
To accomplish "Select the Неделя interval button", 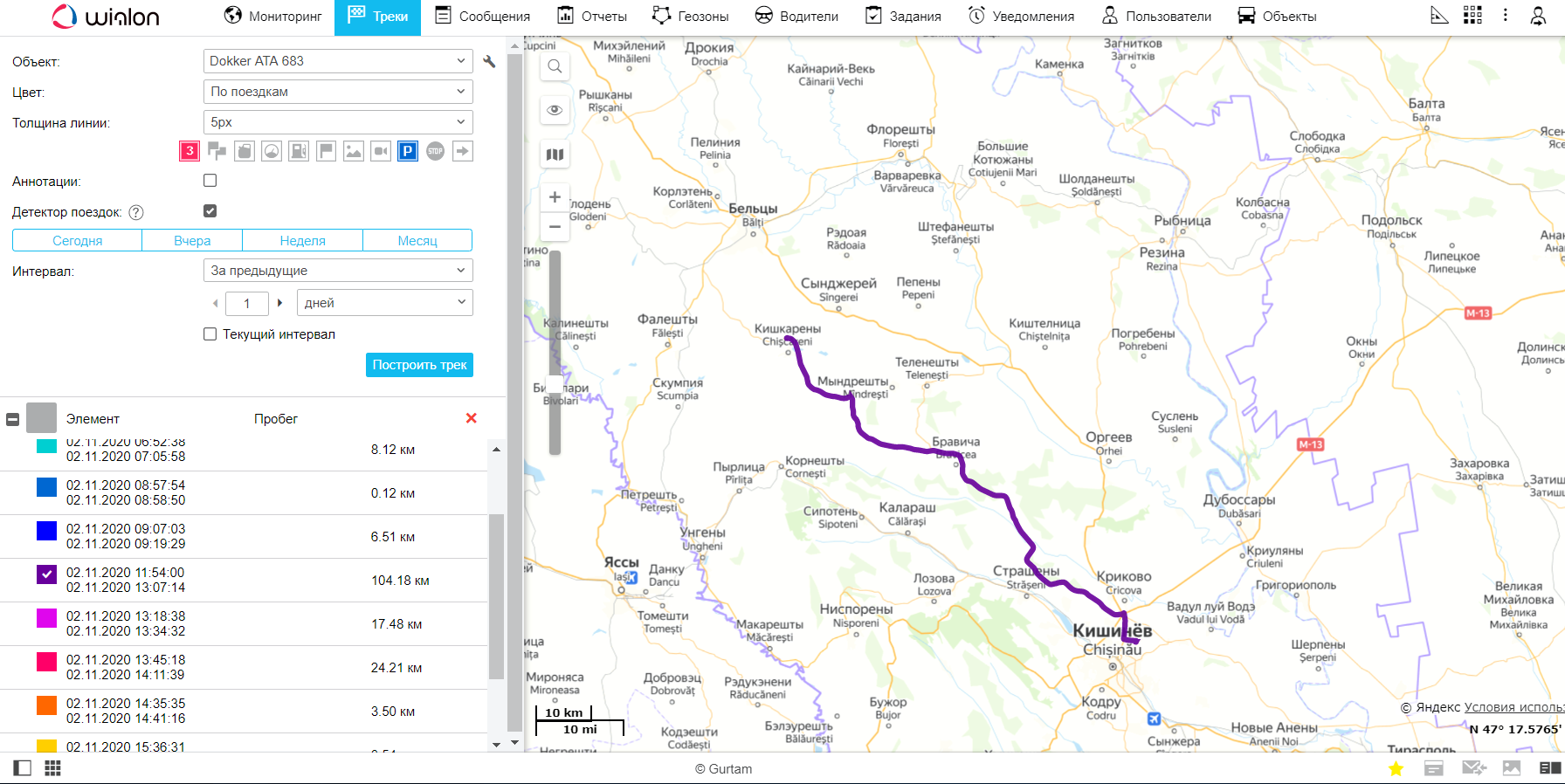I will tap(302, 241).
